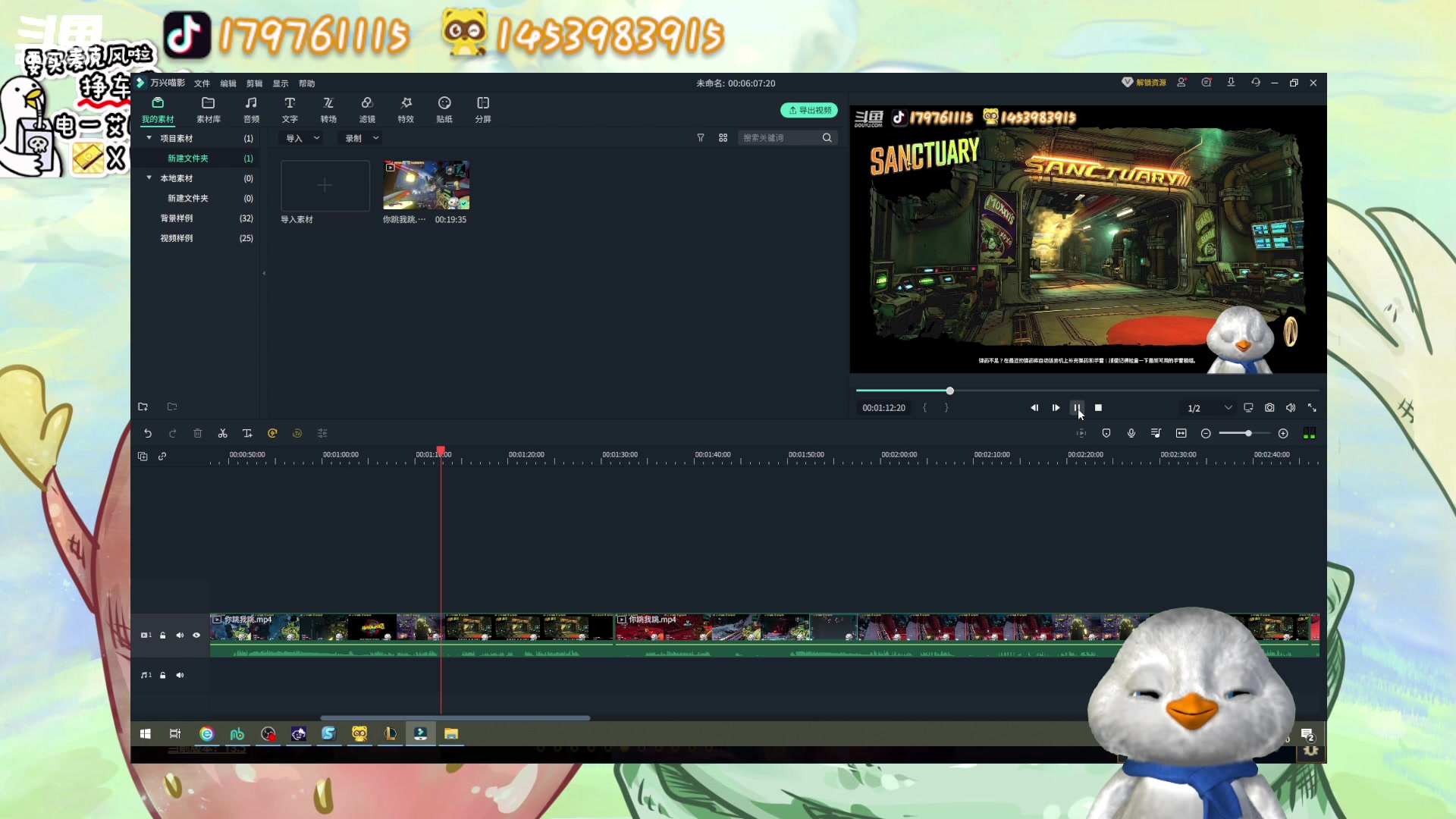Click the scissors split icon
Image resolution: width=1456 pixels, height=819 pixels.
click(x=223, y=434)
